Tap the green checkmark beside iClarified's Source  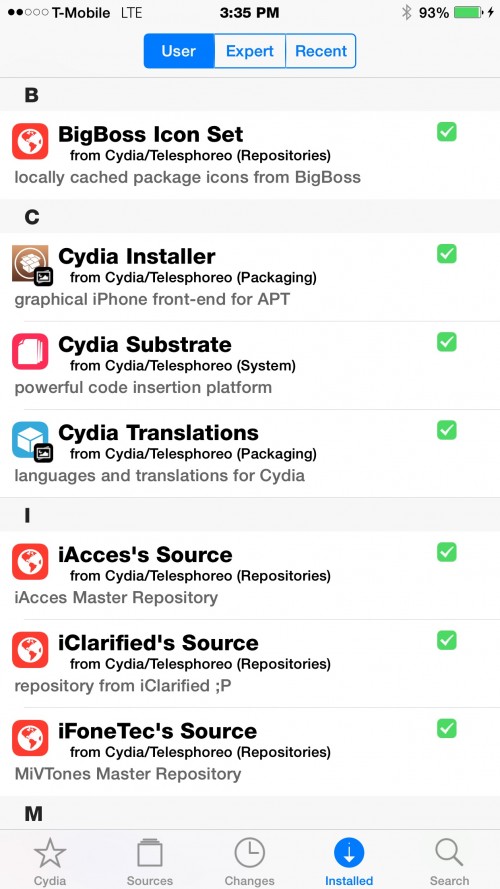(447, 640)
